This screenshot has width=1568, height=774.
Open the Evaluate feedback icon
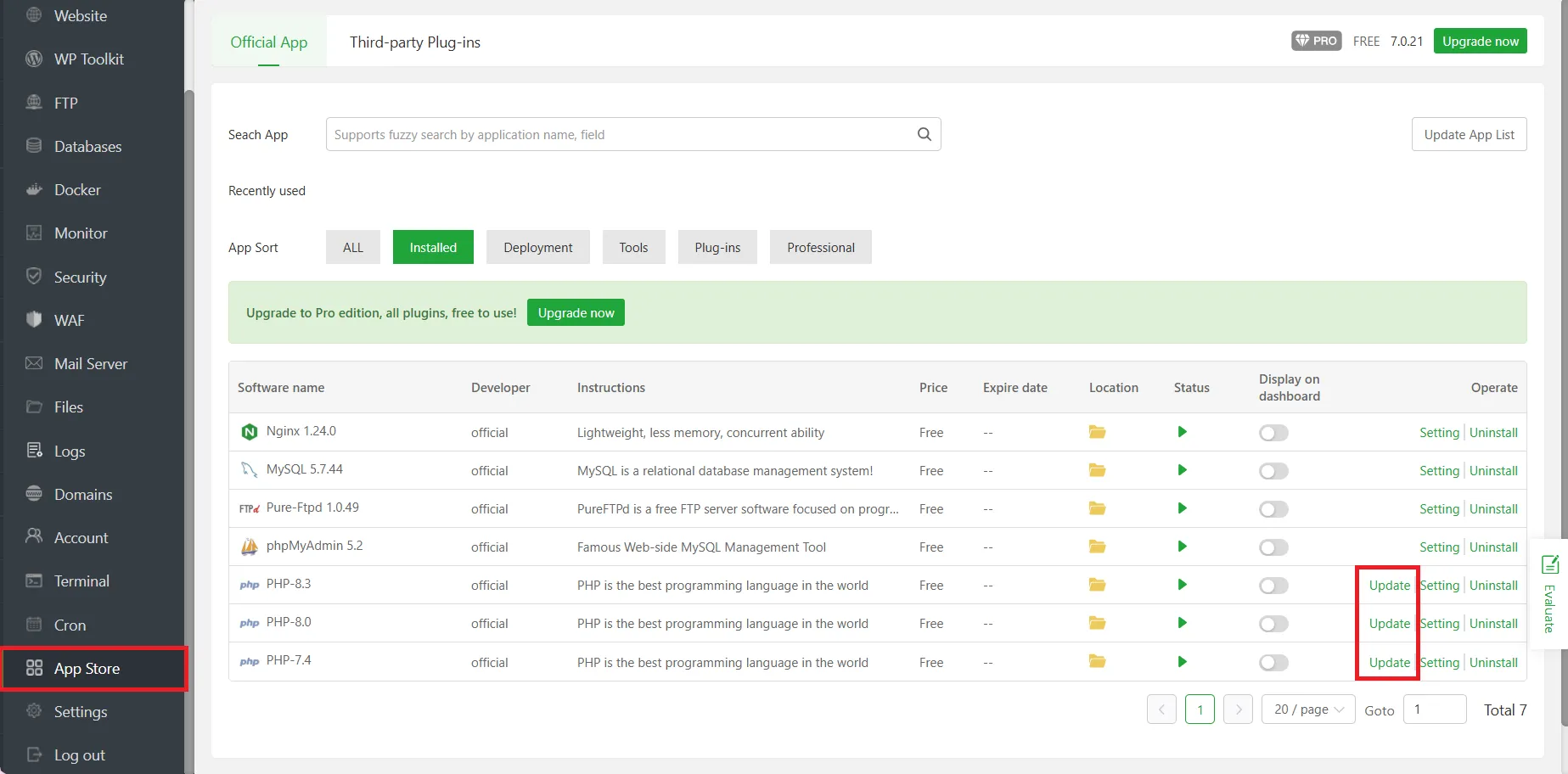point(1550,564)
